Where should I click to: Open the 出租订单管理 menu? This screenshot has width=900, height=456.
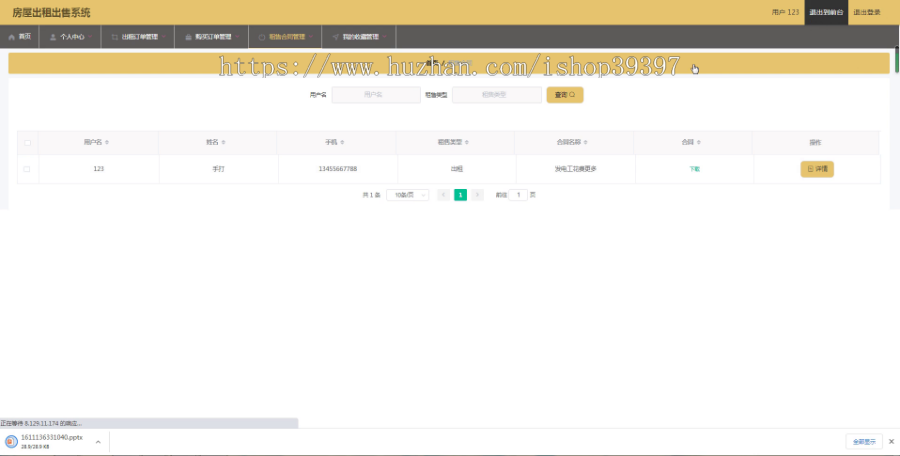(x=138, y=37)
